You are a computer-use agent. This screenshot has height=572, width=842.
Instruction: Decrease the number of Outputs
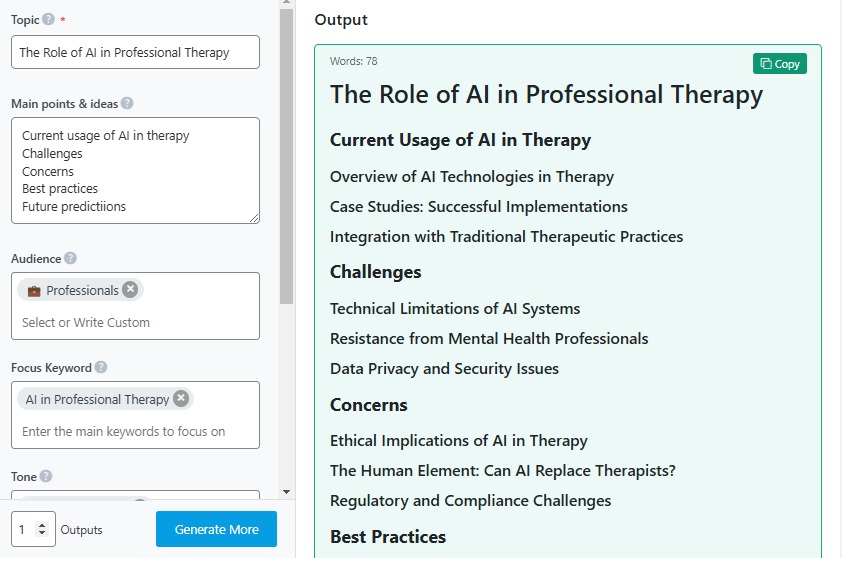(x=42, y=535)
